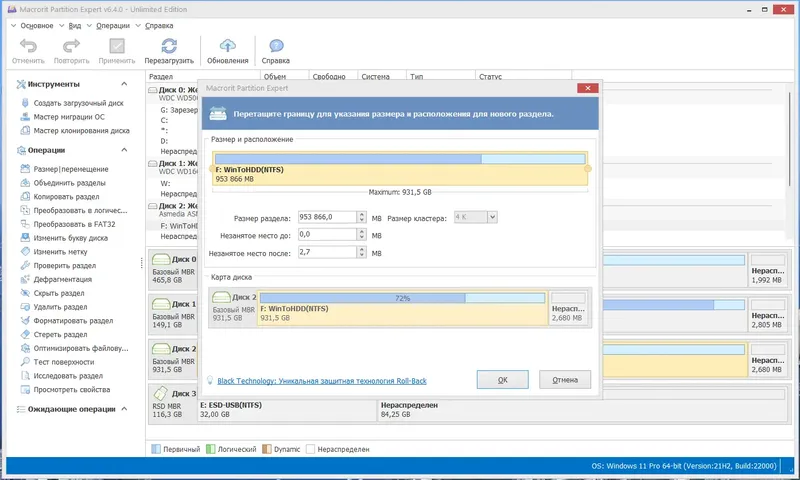Click the Redo (Повторить) toolbar icon
Screen dimensions: 800x480
[71, 46]
